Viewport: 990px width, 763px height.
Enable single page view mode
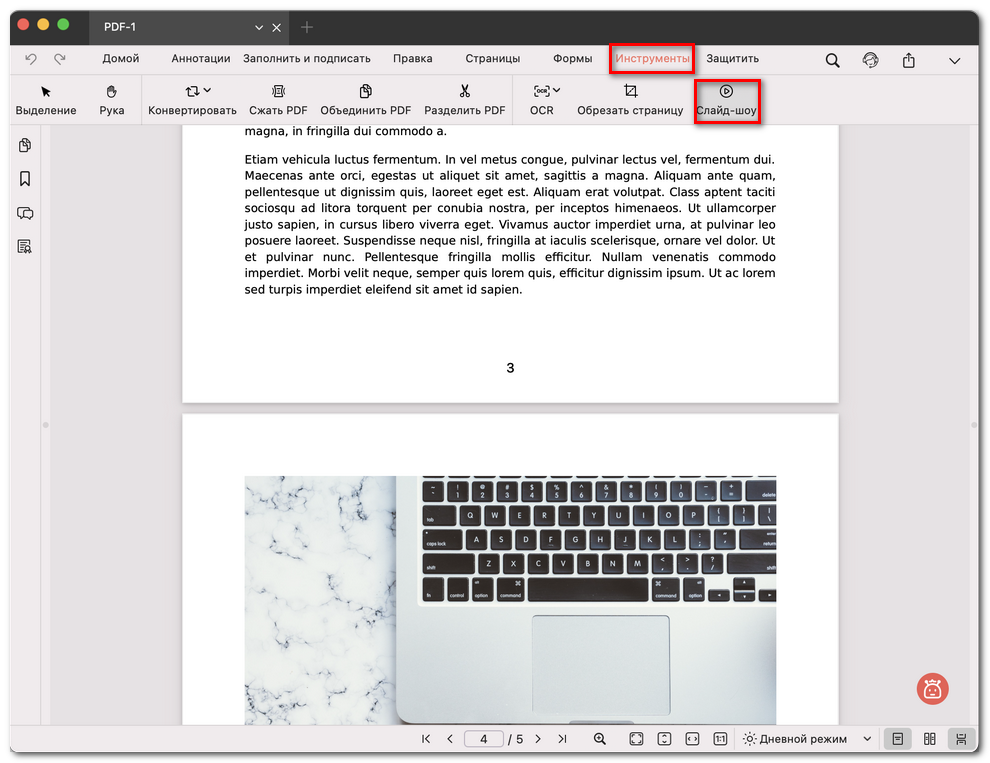897,738
